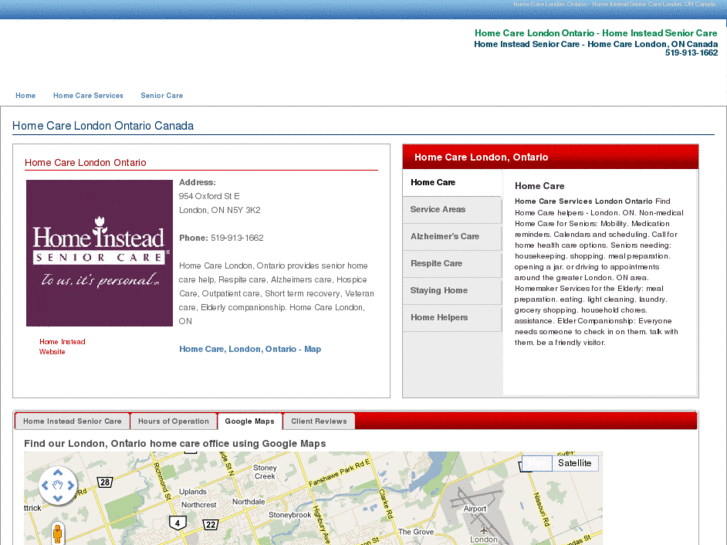Pan the map right with arrow
The width and height of the screenshot is (727, 545).
click(70, 485)
